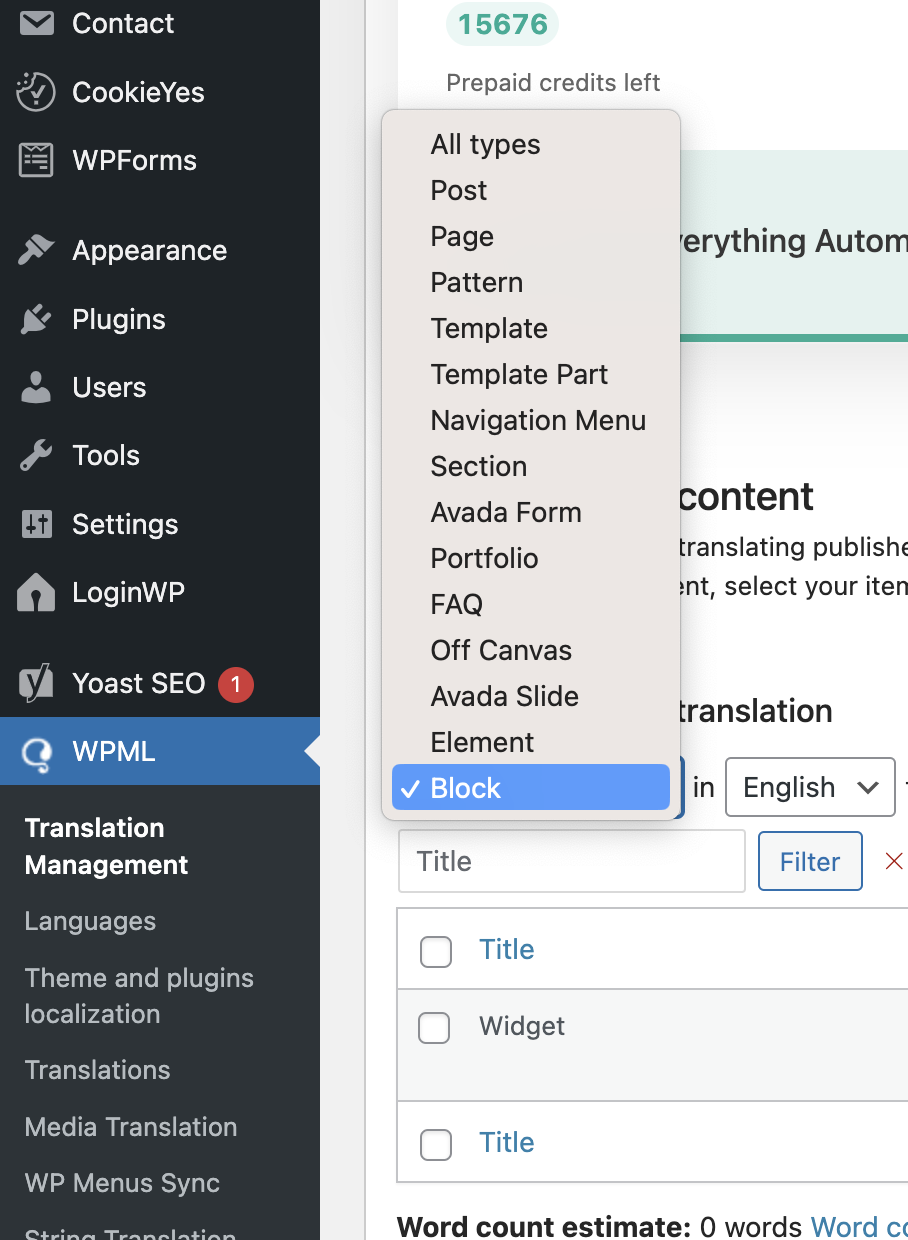This screenshot has height=1240, width=908.
Task: Choose Section option in type list
Action: [531, 466]
